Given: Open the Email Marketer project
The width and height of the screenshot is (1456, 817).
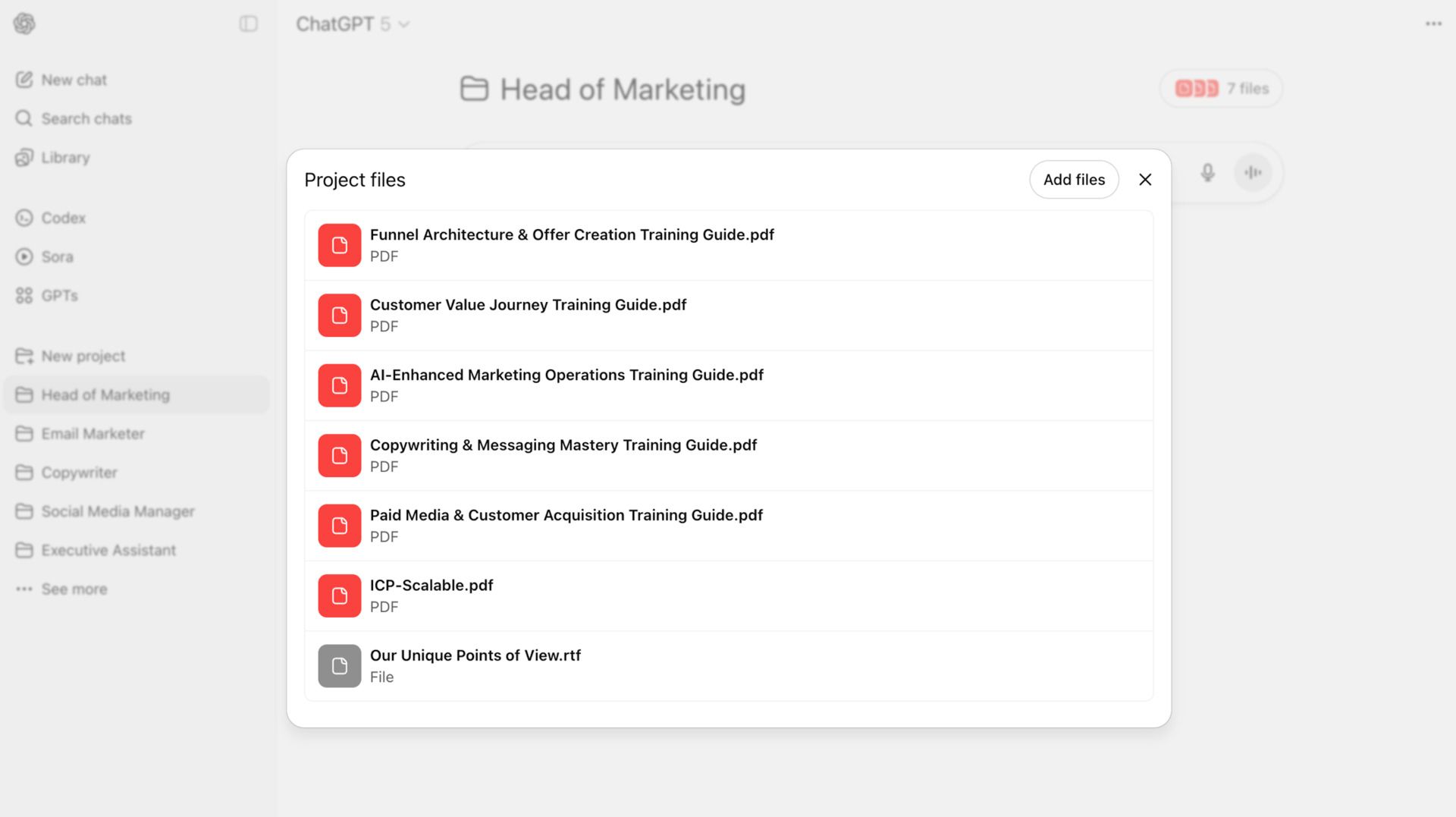Looking at the screenshot, I should 80,433.
